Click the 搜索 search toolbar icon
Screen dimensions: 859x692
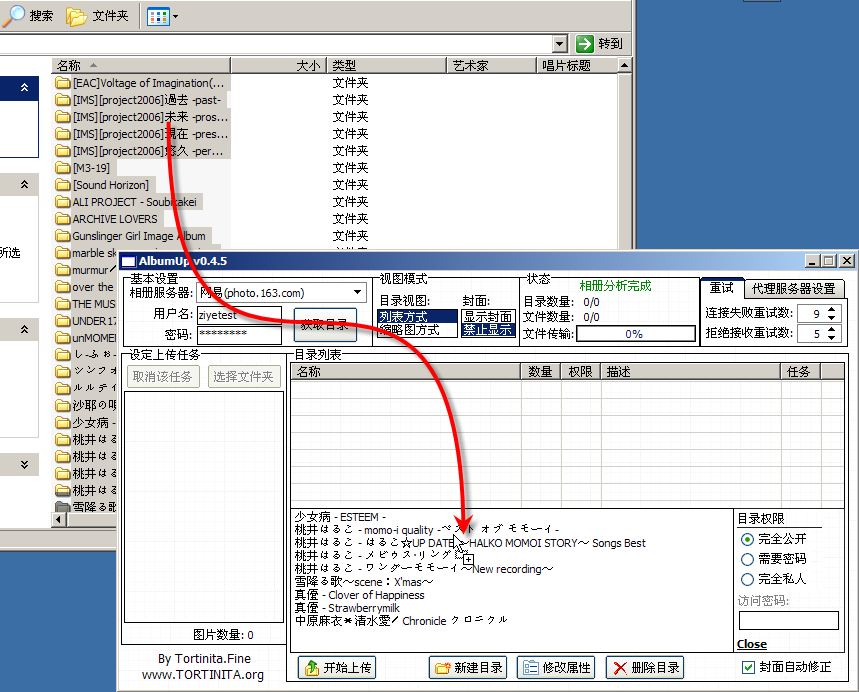[x=14, y=15]
